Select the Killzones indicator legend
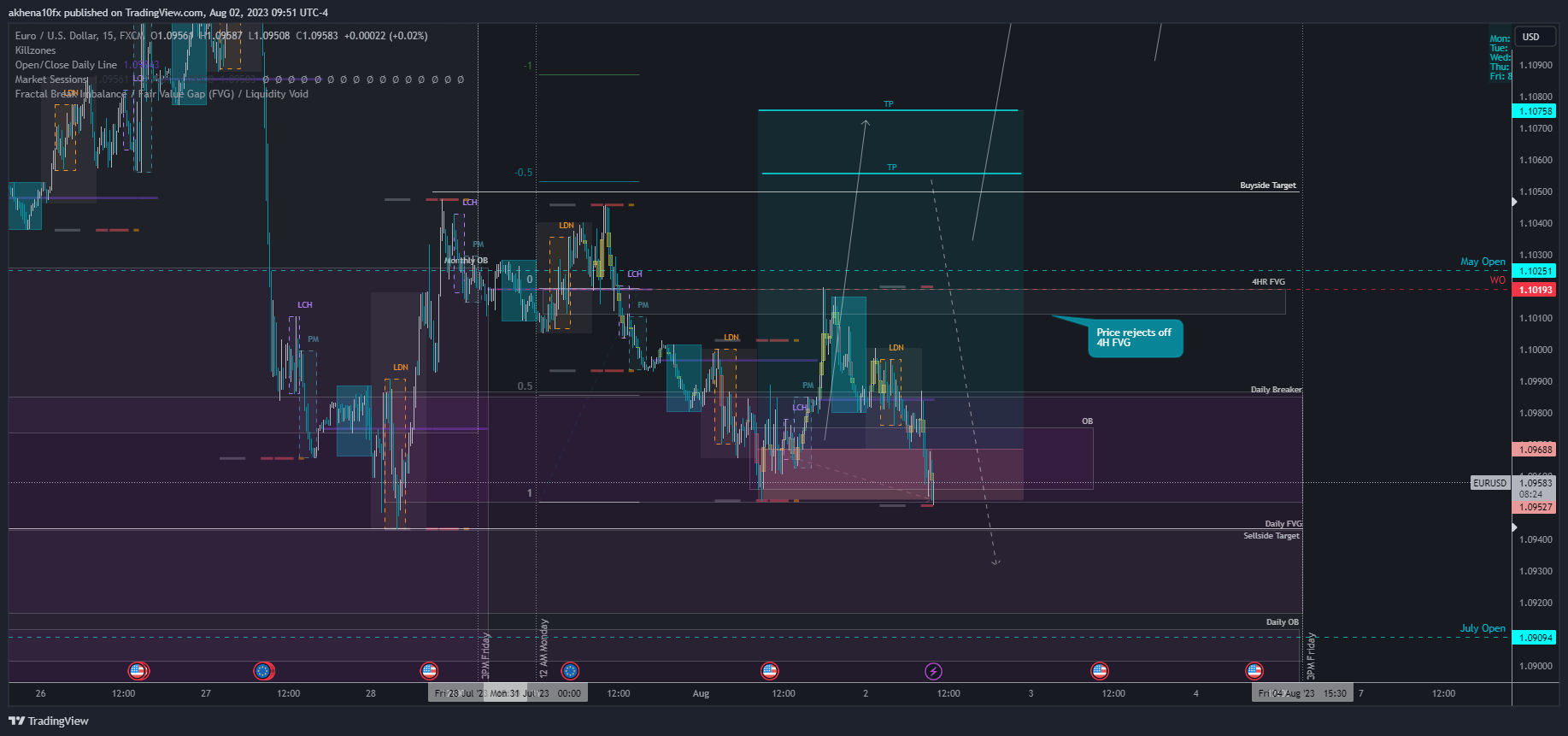This screenshot has height=736, width=1568. point(35,50)
